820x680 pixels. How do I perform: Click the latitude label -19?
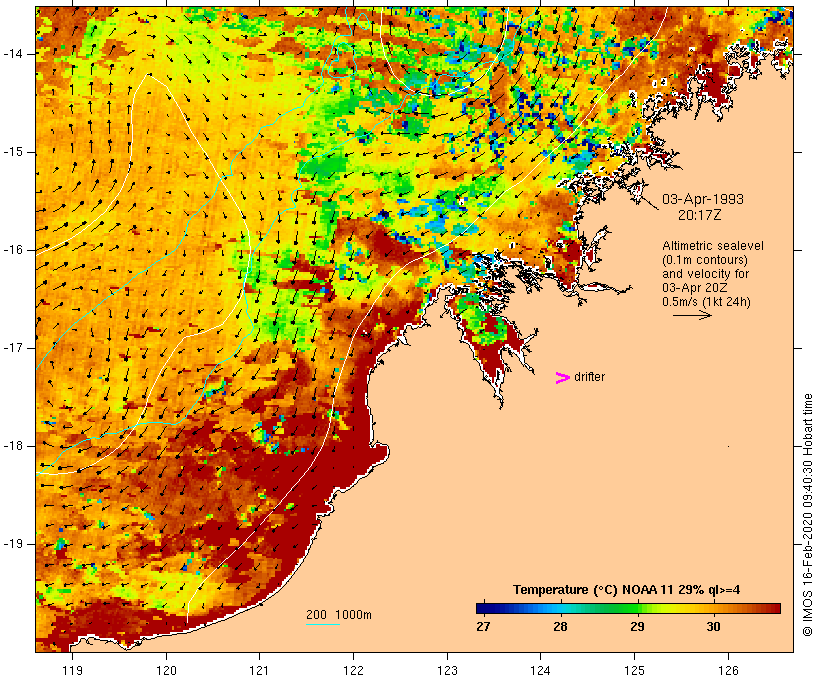tap(13, 544)
